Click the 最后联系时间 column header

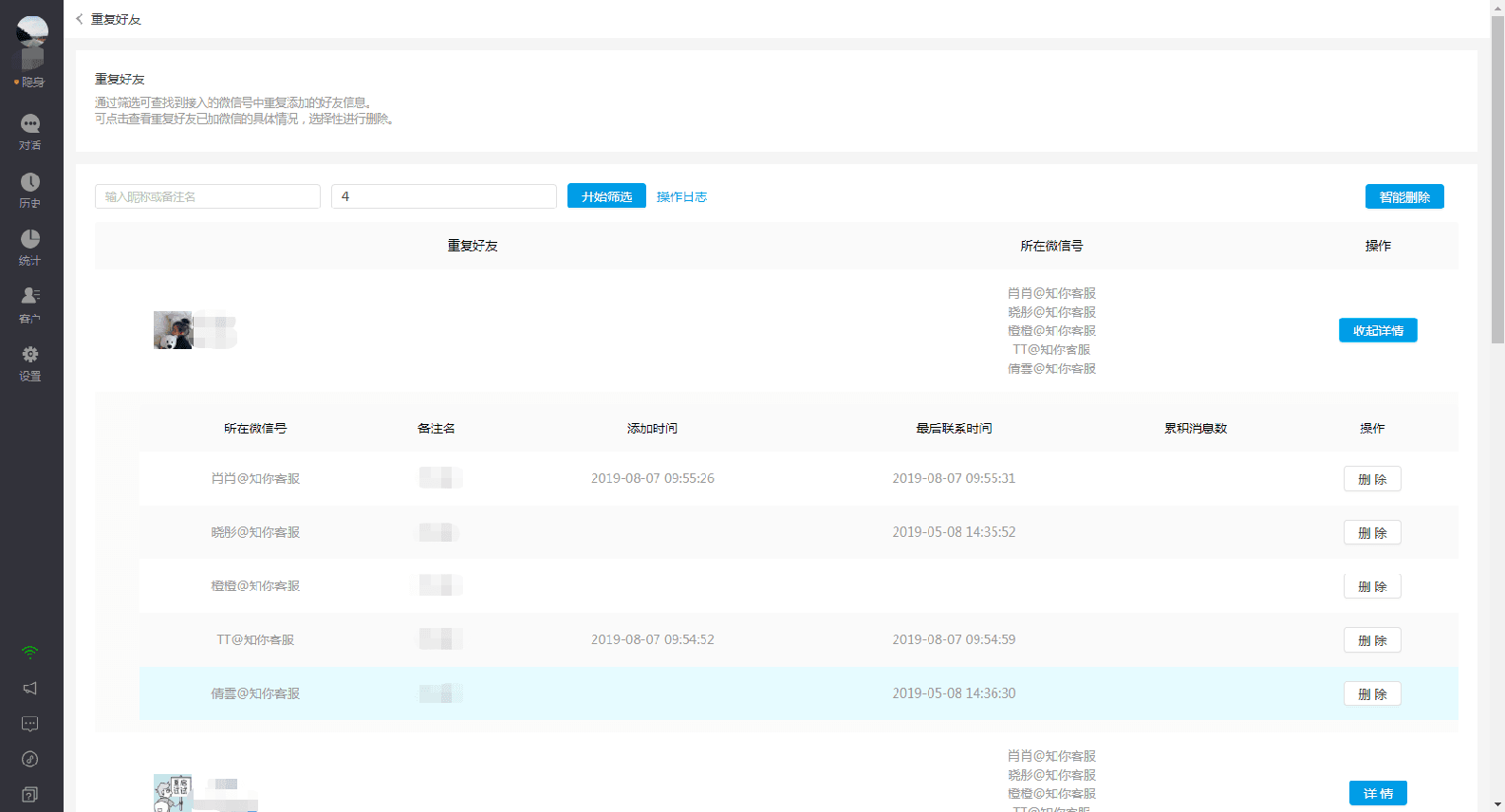coord(954,428)
